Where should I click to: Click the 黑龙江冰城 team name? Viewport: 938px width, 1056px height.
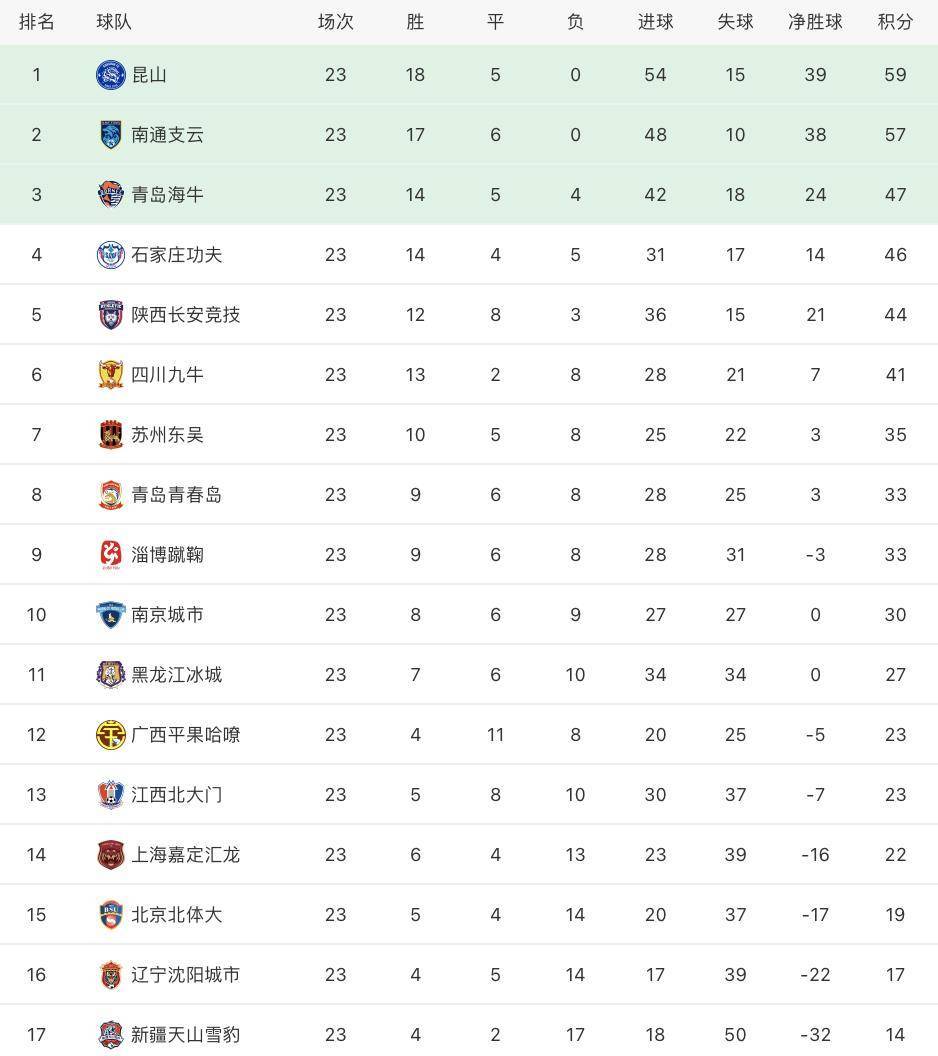click(176, 675)
